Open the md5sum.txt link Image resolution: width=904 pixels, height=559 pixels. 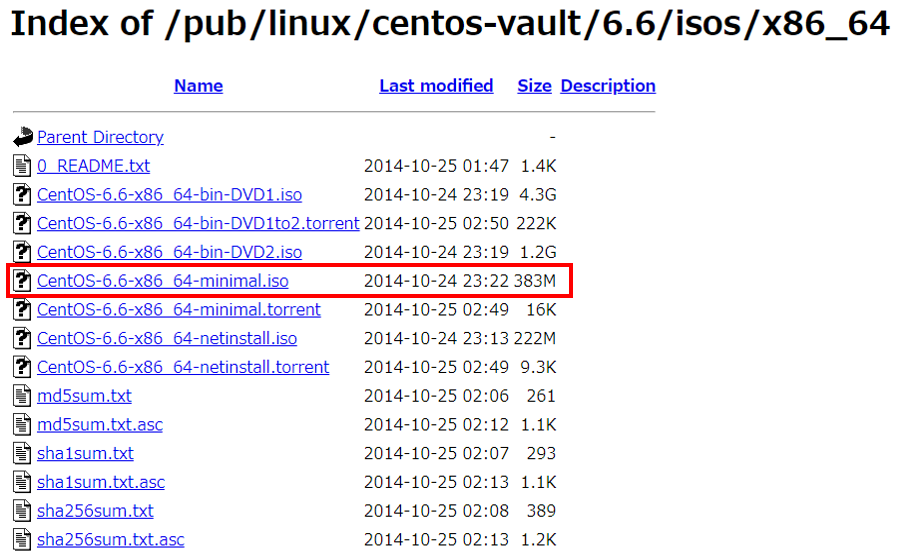coord(84,396)
